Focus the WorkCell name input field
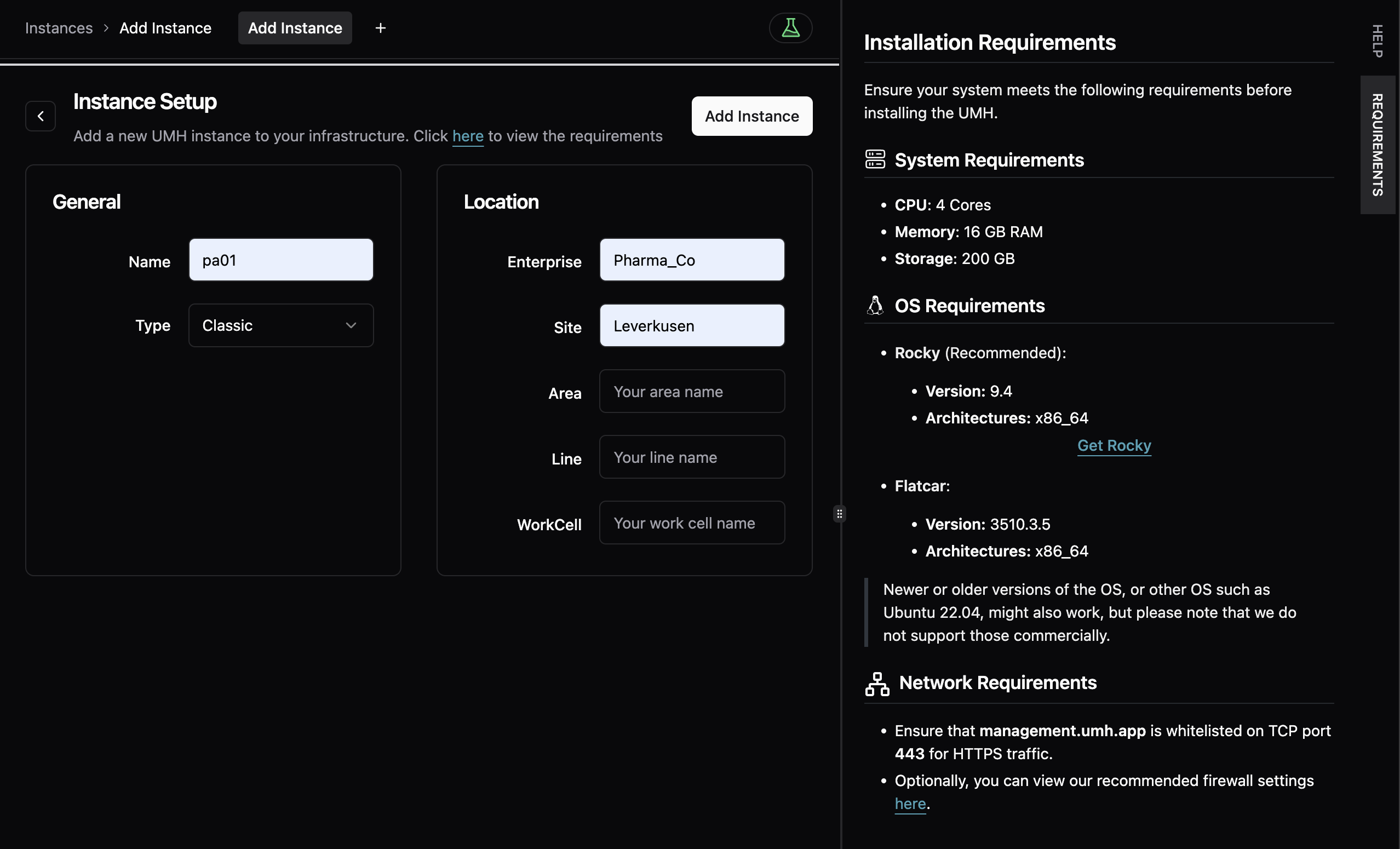 click(691, 523)
